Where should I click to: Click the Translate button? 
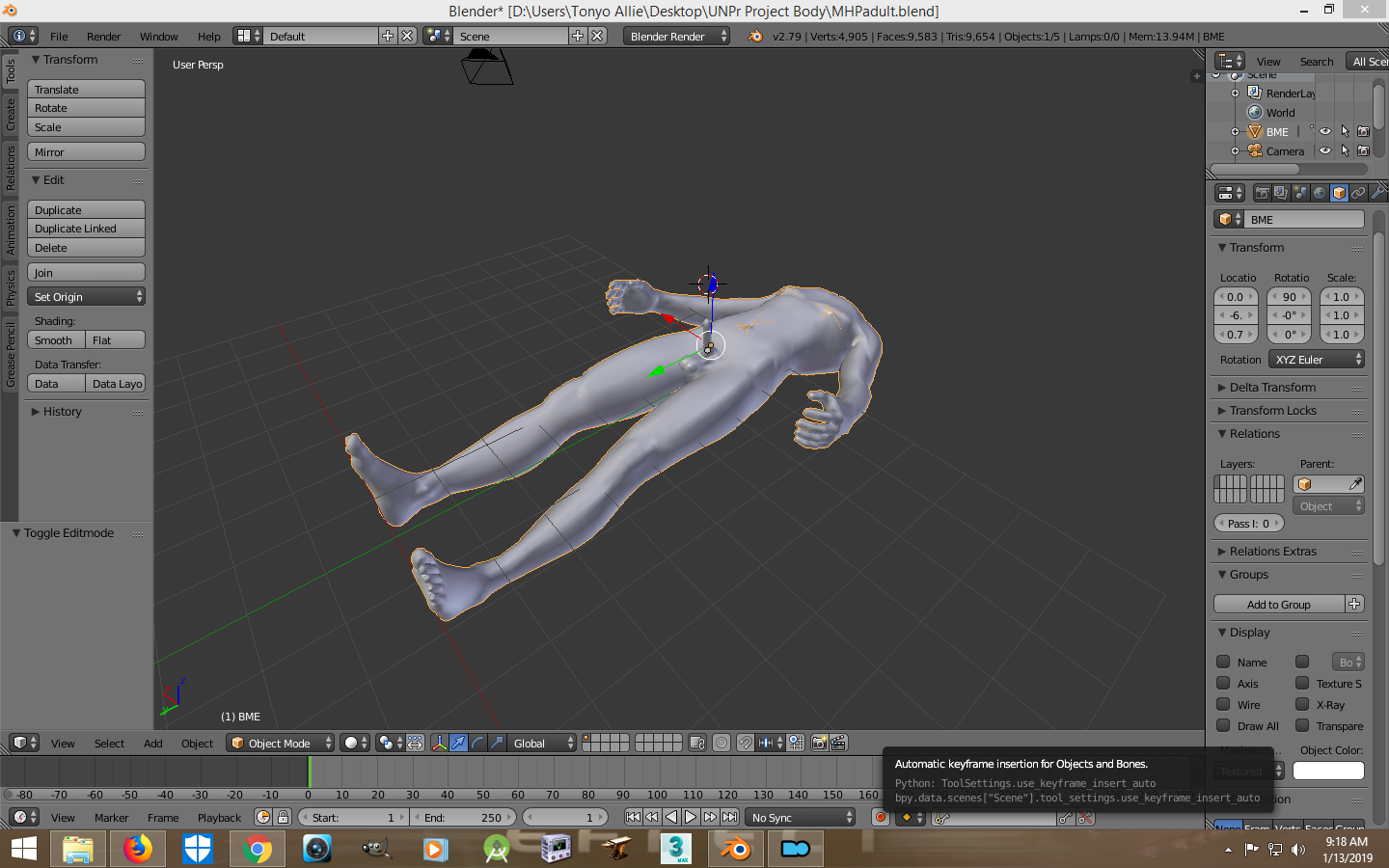click(86, 90)
